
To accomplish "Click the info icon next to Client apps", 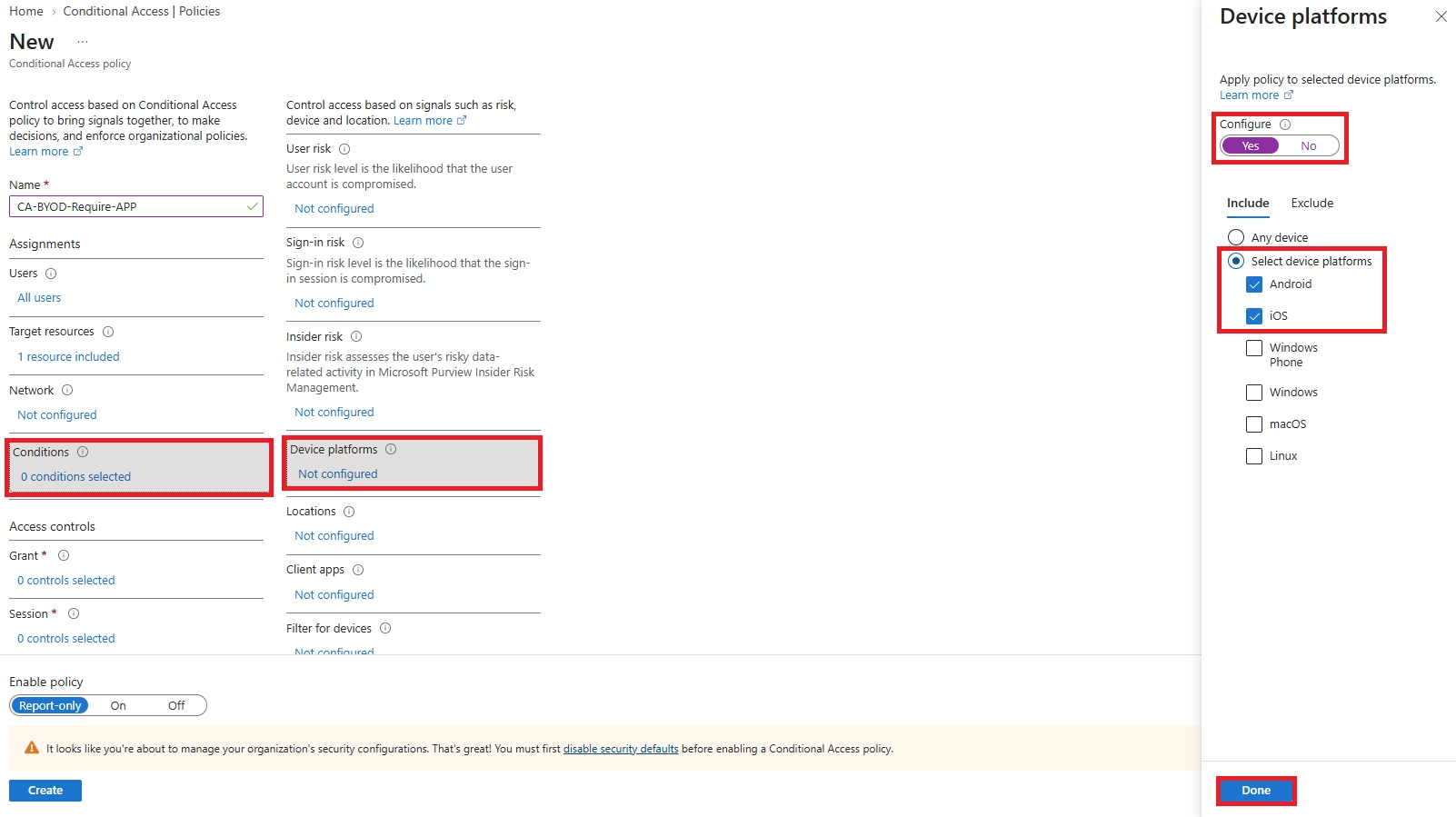I will [x=358, y=570].
